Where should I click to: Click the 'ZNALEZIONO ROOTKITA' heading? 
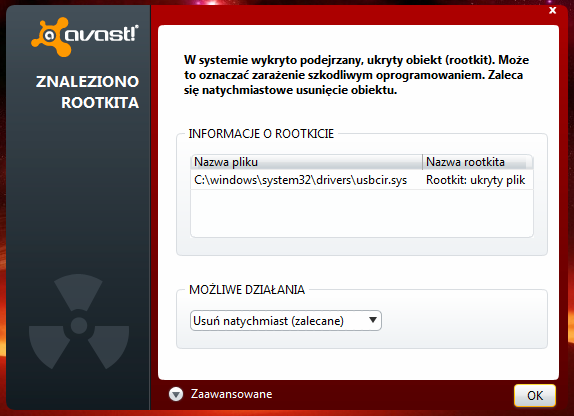[87, 92]
